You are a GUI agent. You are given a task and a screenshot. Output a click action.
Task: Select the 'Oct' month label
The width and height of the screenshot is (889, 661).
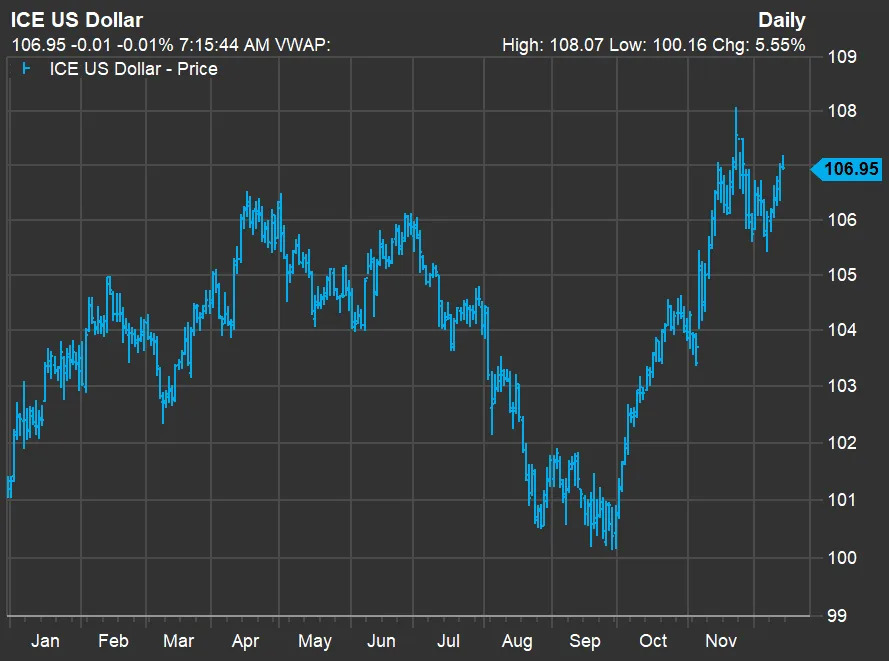coord(653,641)
